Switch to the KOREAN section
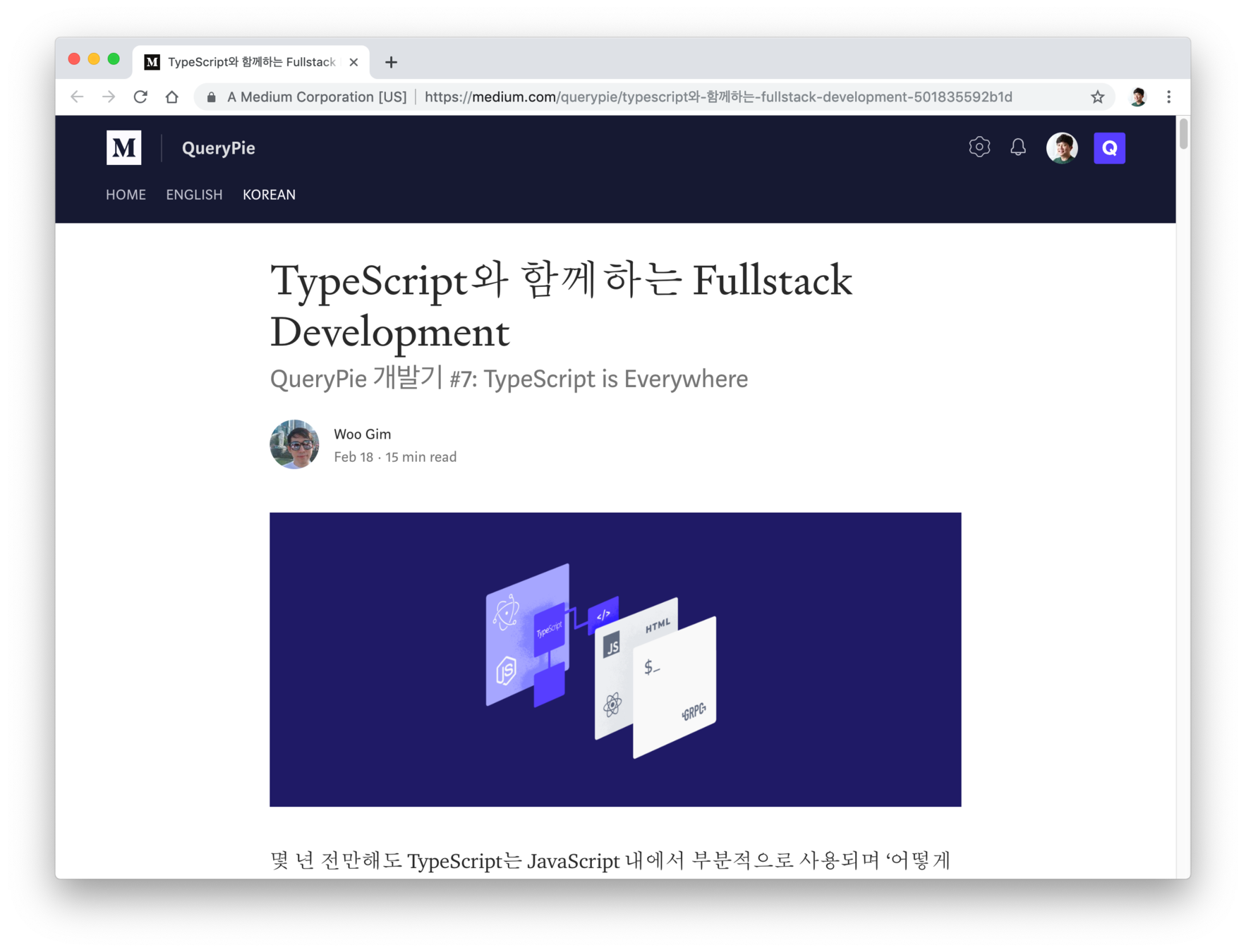This screenshot has width=1246, height=952. (269, 195)
